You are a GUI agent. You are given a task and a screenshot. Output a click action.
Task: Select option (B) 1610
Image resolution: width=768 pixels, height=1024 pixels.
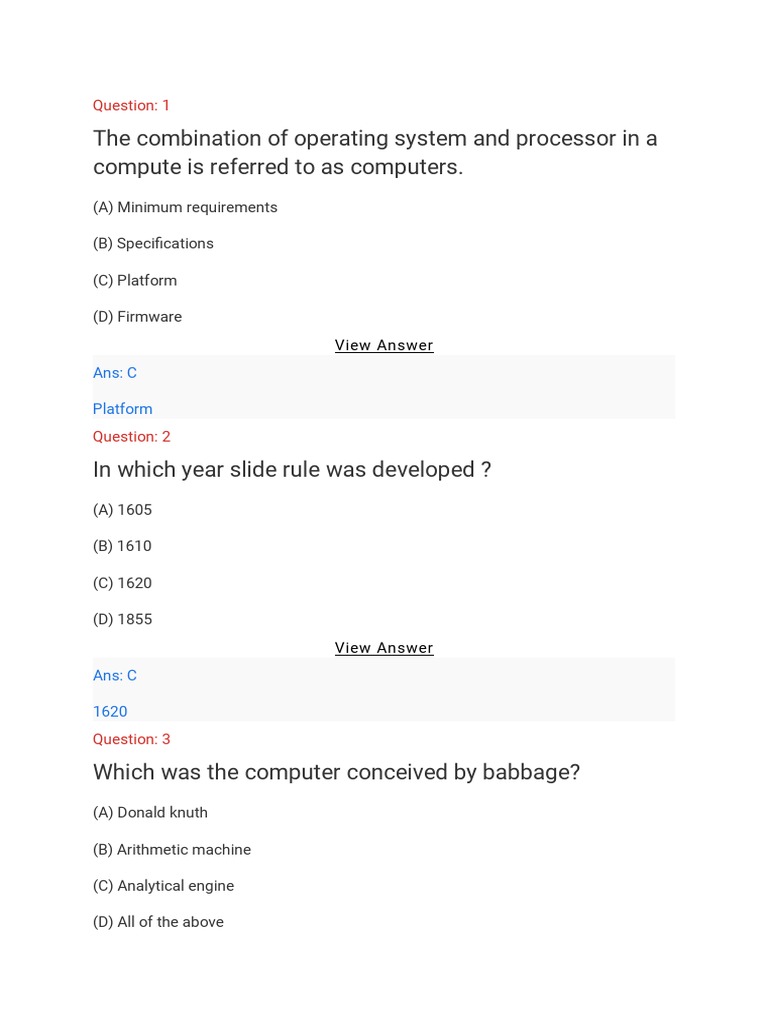122,546
